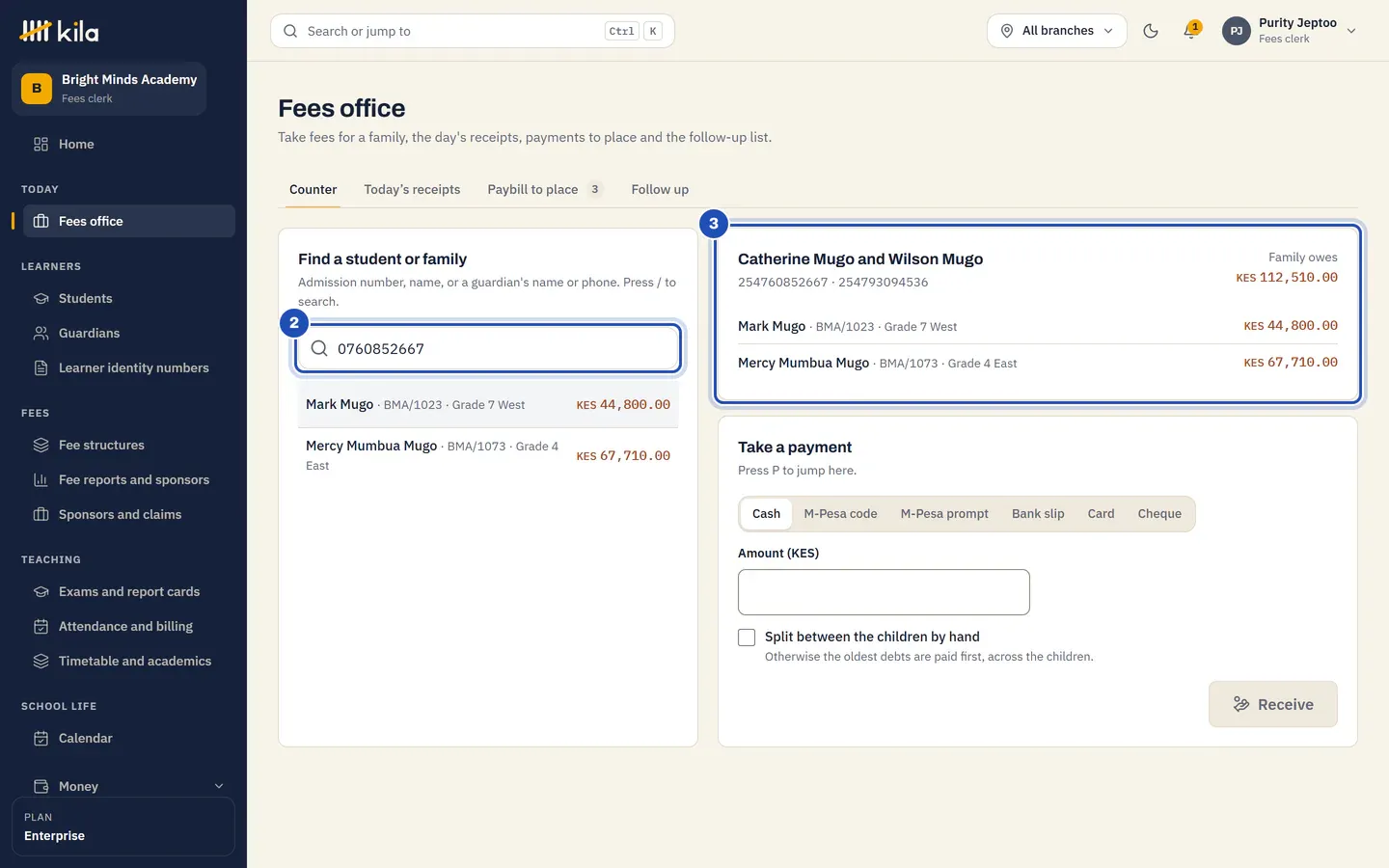This screenshot has width=1389, height=868.
Task: Focus the Amount (KES) field
Action: (884, 592)
